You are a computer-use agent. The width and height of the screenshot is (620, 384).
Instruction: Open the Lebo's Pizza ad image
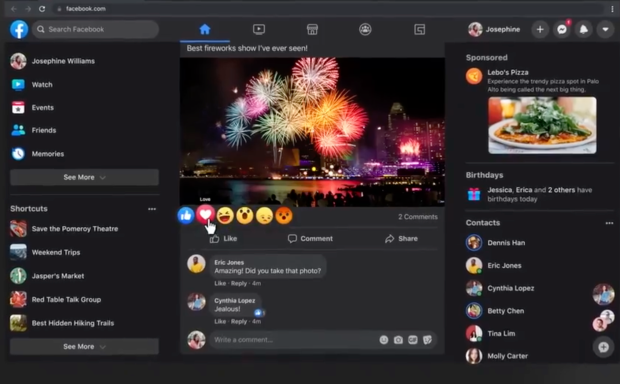[542, 125]
